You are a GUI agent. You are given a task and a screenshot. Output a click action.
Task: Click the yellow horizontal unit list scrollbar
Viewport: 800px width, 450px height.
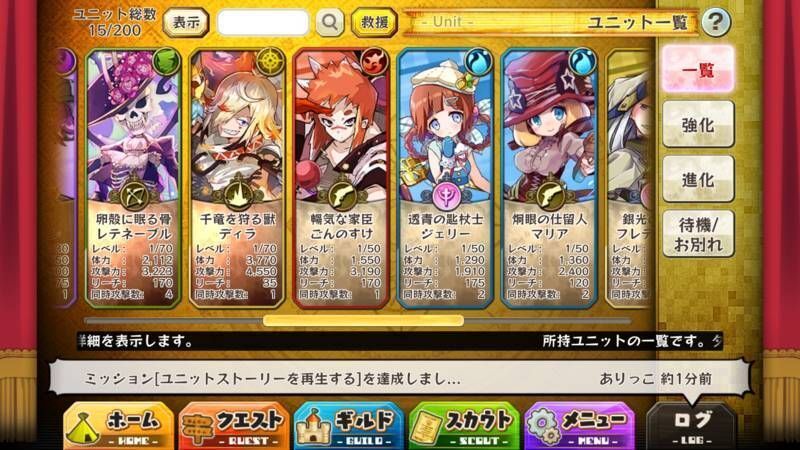click(363, 320)
